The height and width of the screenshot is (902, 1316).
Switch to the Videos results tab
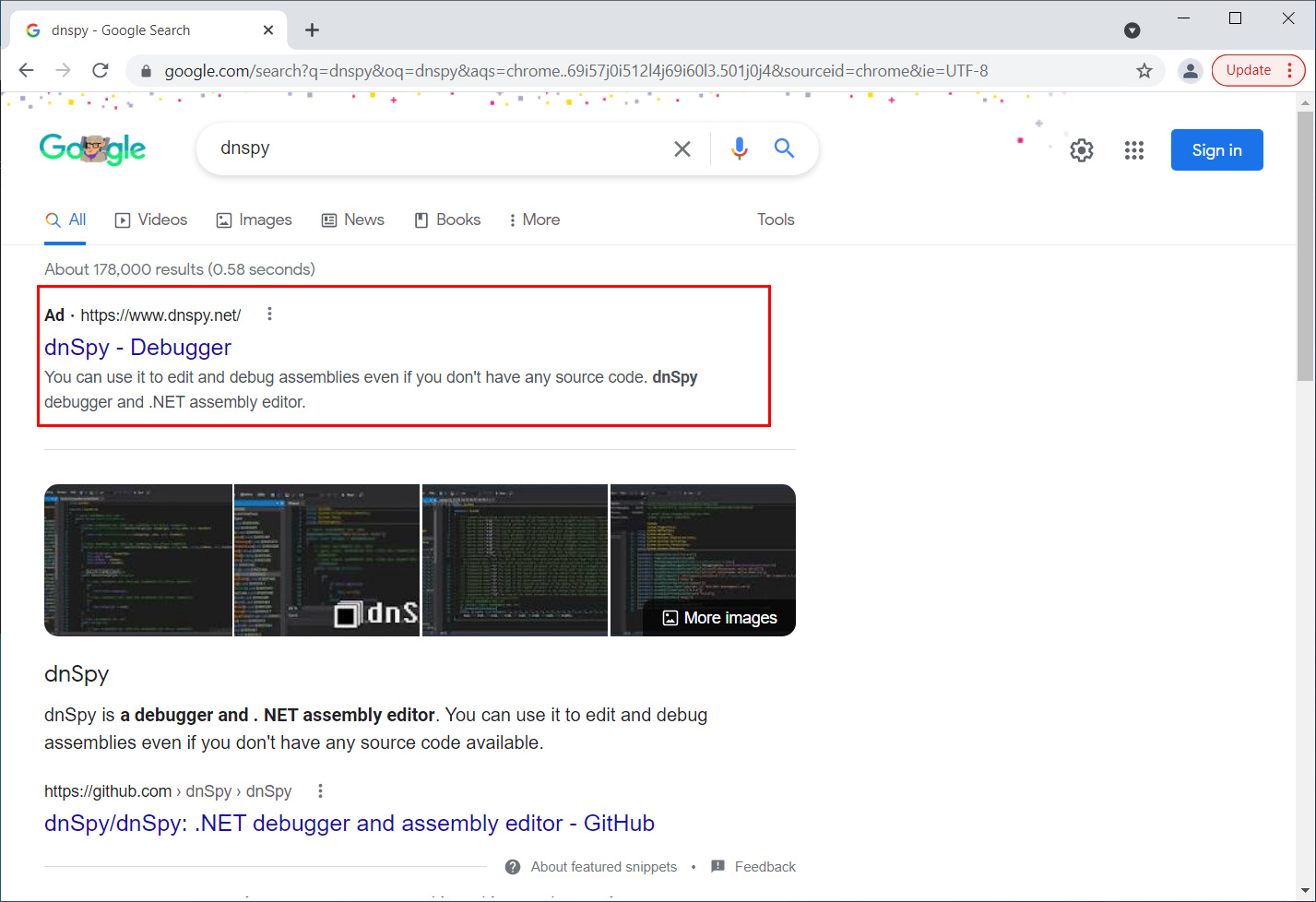(x=151, y=220)
